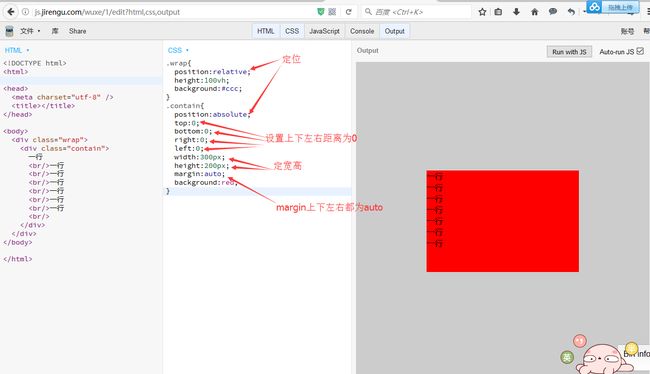
Task: Open the QR code icon in address bar
Action: pyautogui.click(x=332, y=12)
